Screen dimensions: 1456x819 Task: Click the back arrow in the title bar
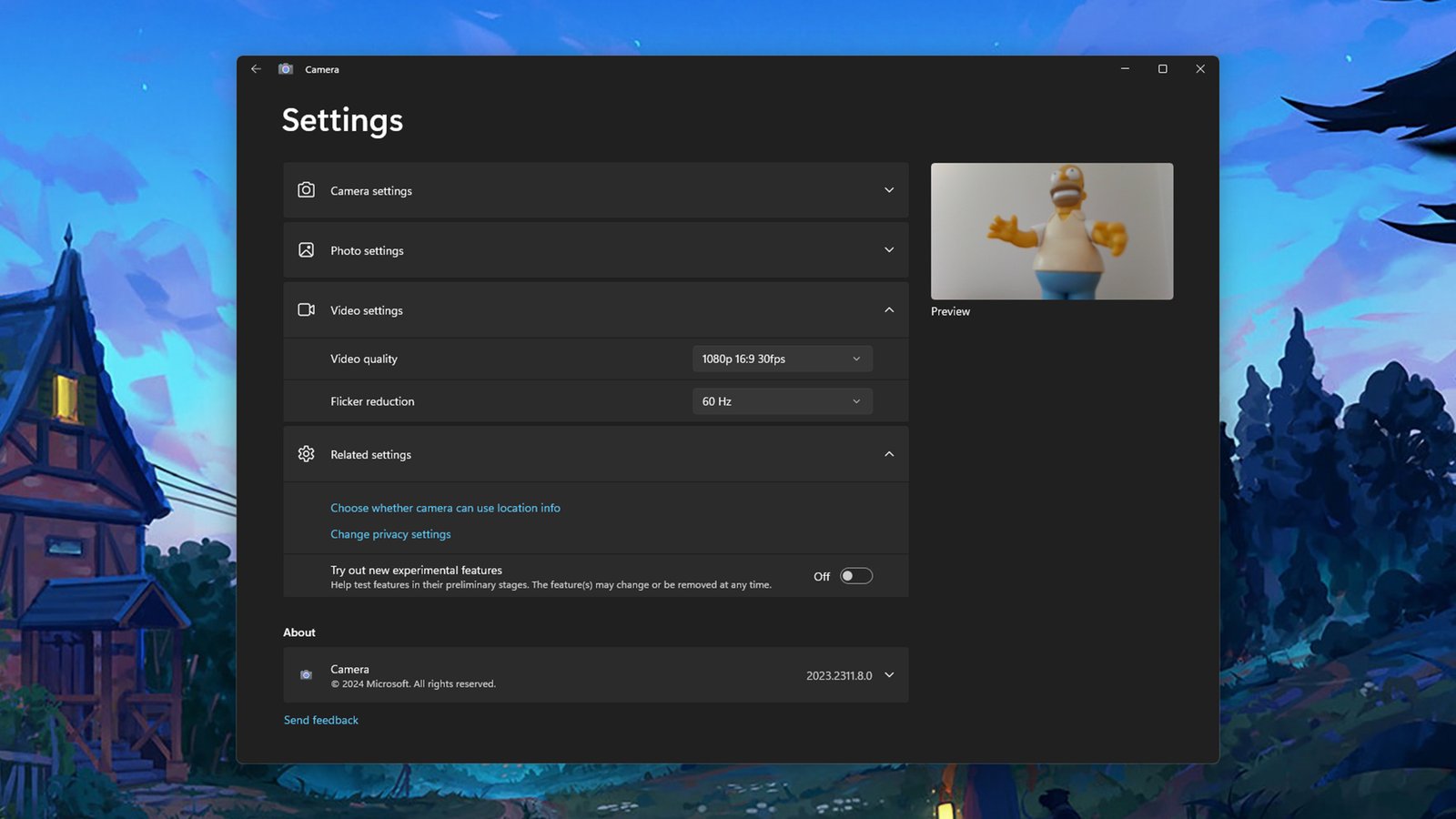(x=256, y=69)
